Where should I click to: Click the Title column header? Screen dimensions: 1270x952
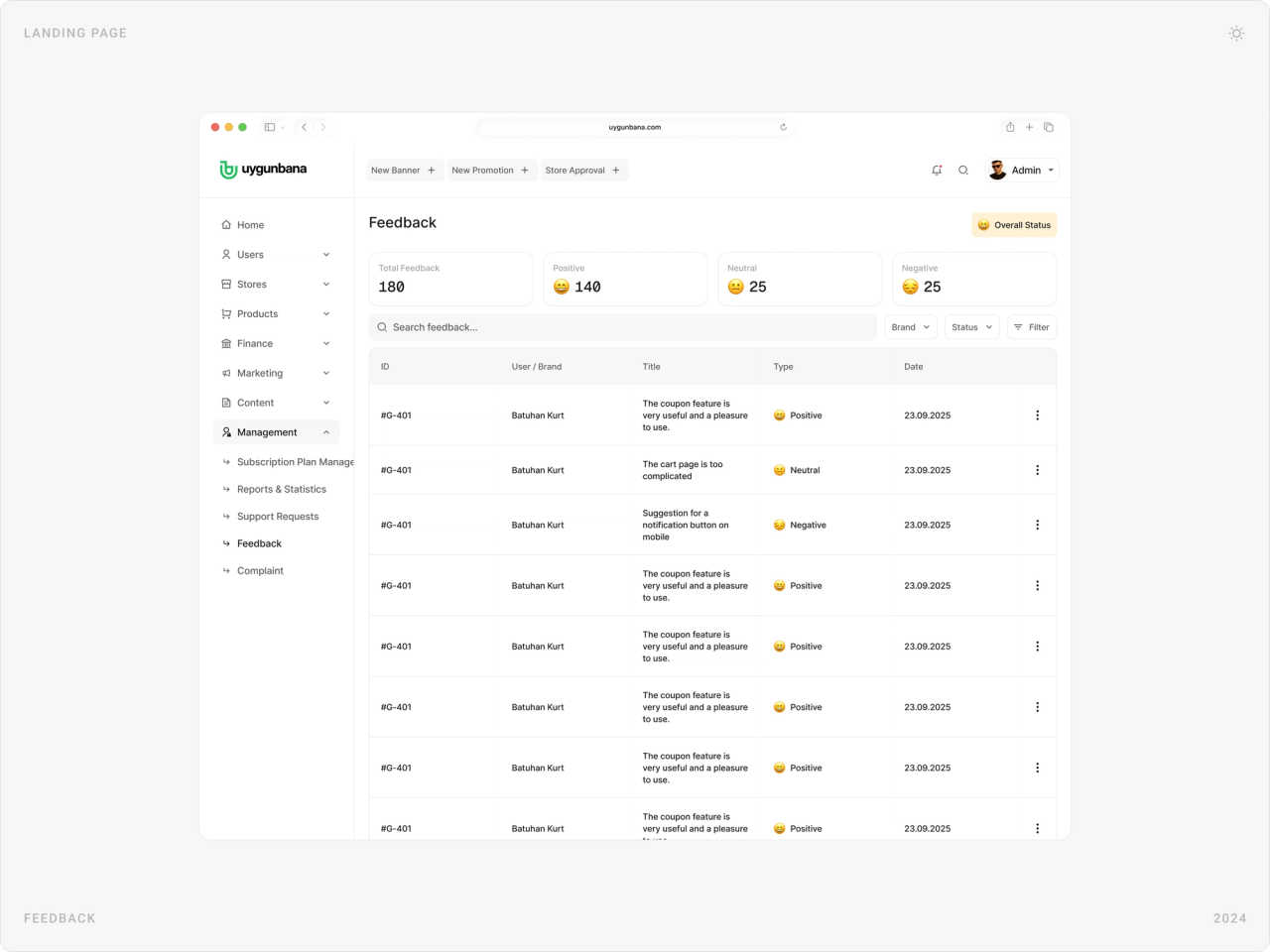click(x=652, y=367)
